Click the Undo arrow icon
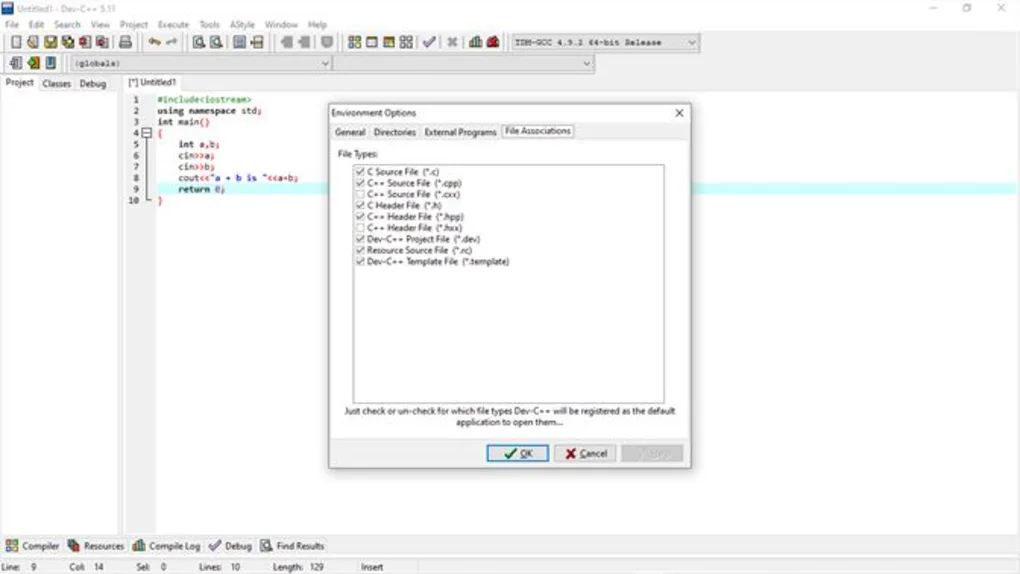Image resolution: width=1020 pixels, height=574 pixels. [154, 42]
